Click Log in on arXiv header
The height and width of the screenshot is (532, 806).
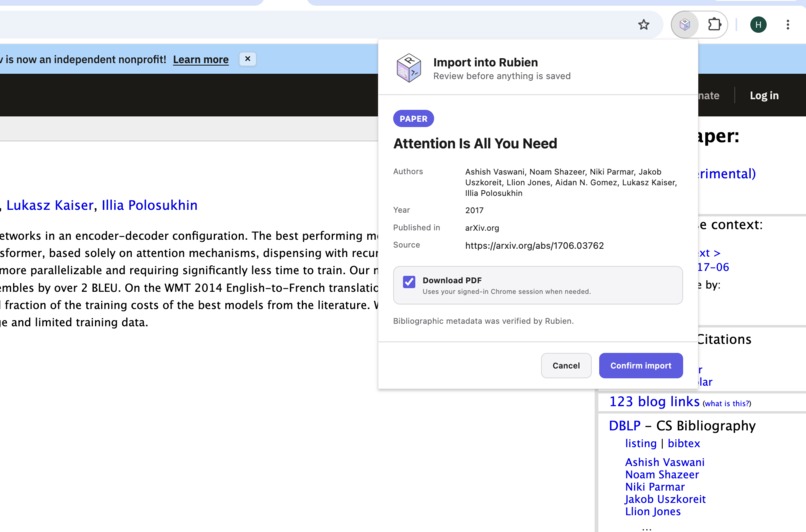(764, 95)
